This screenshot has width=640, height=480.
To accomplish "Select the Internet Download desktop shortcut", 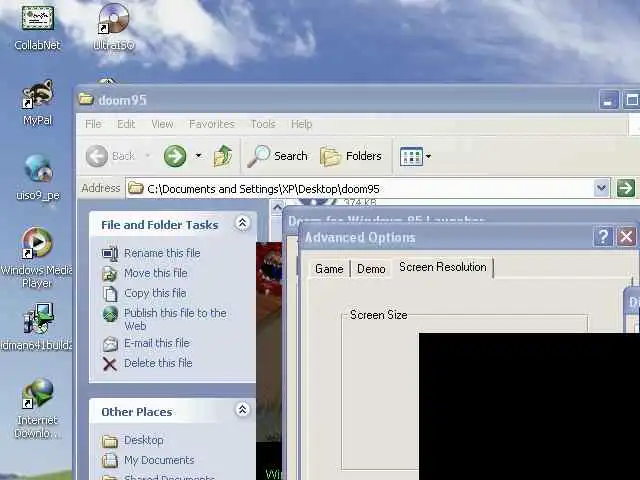I will click(x=37, y=408).
